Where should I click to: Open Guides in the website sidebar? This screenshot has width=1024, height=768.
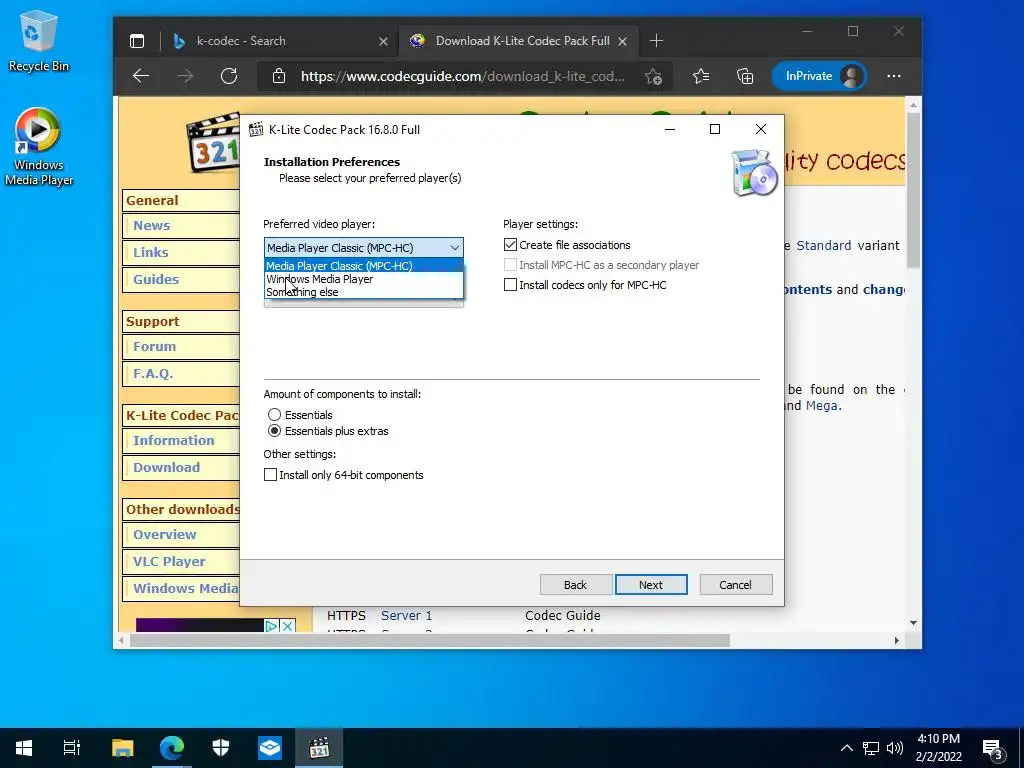tap(155, 279)
